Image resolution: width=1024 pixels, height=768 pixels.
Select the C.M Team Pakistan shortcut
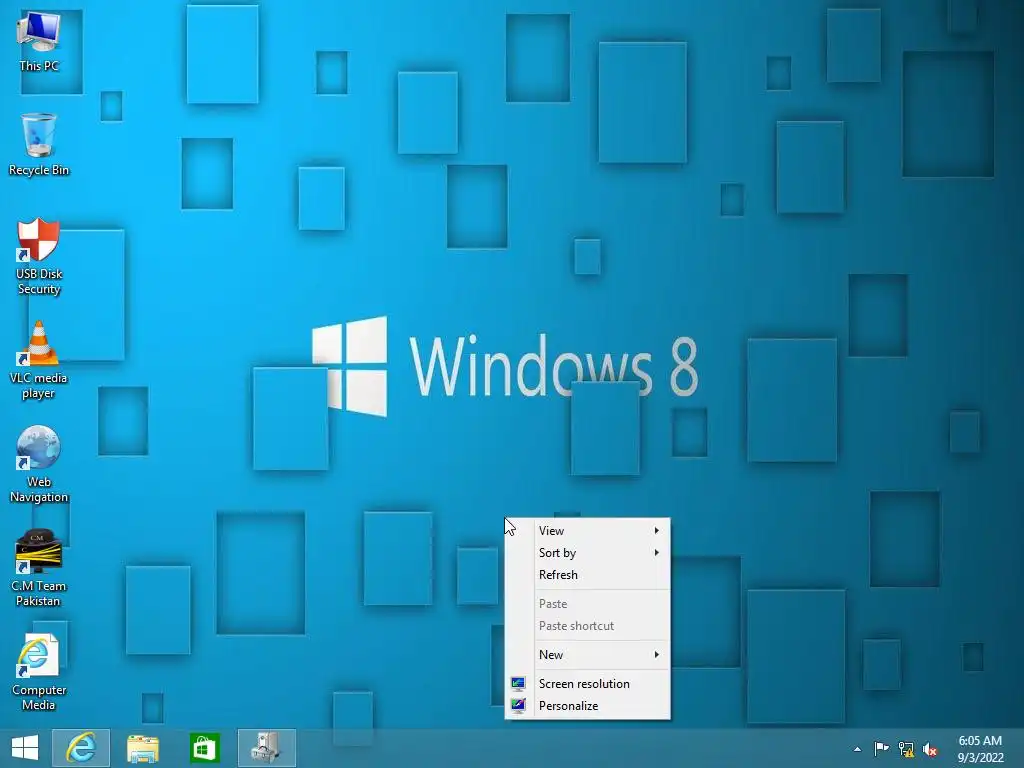[x=39, y=568]
